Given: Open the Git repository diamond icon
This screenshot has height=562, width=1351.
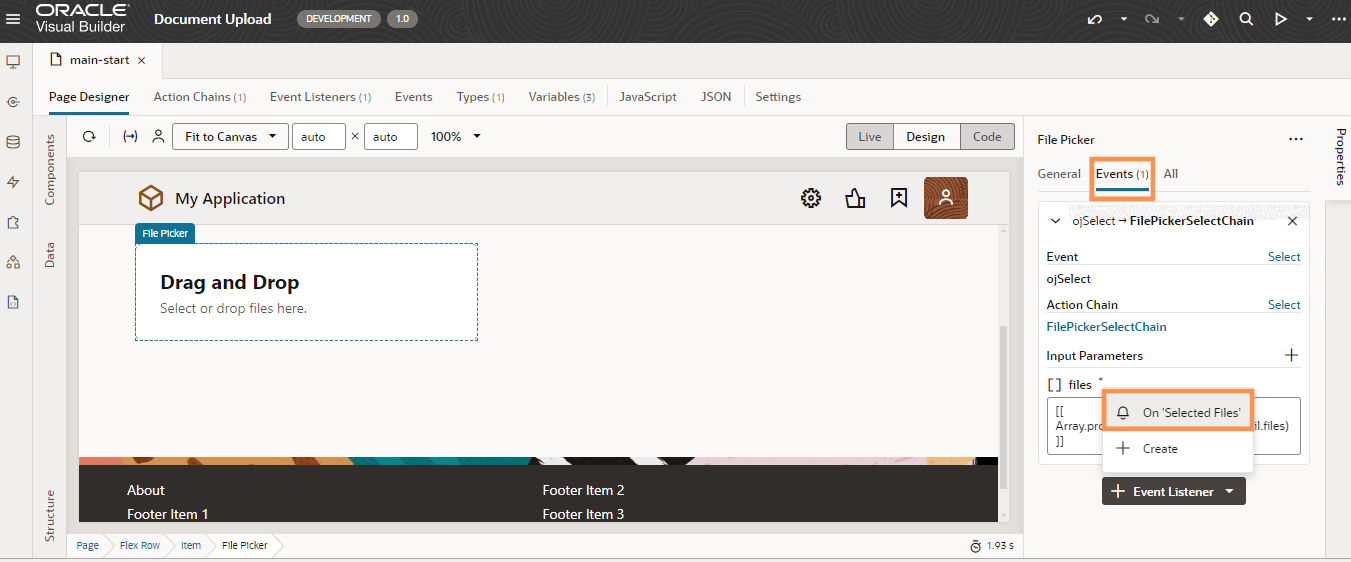Looking at the screenshot, I should click(1211, 19).
